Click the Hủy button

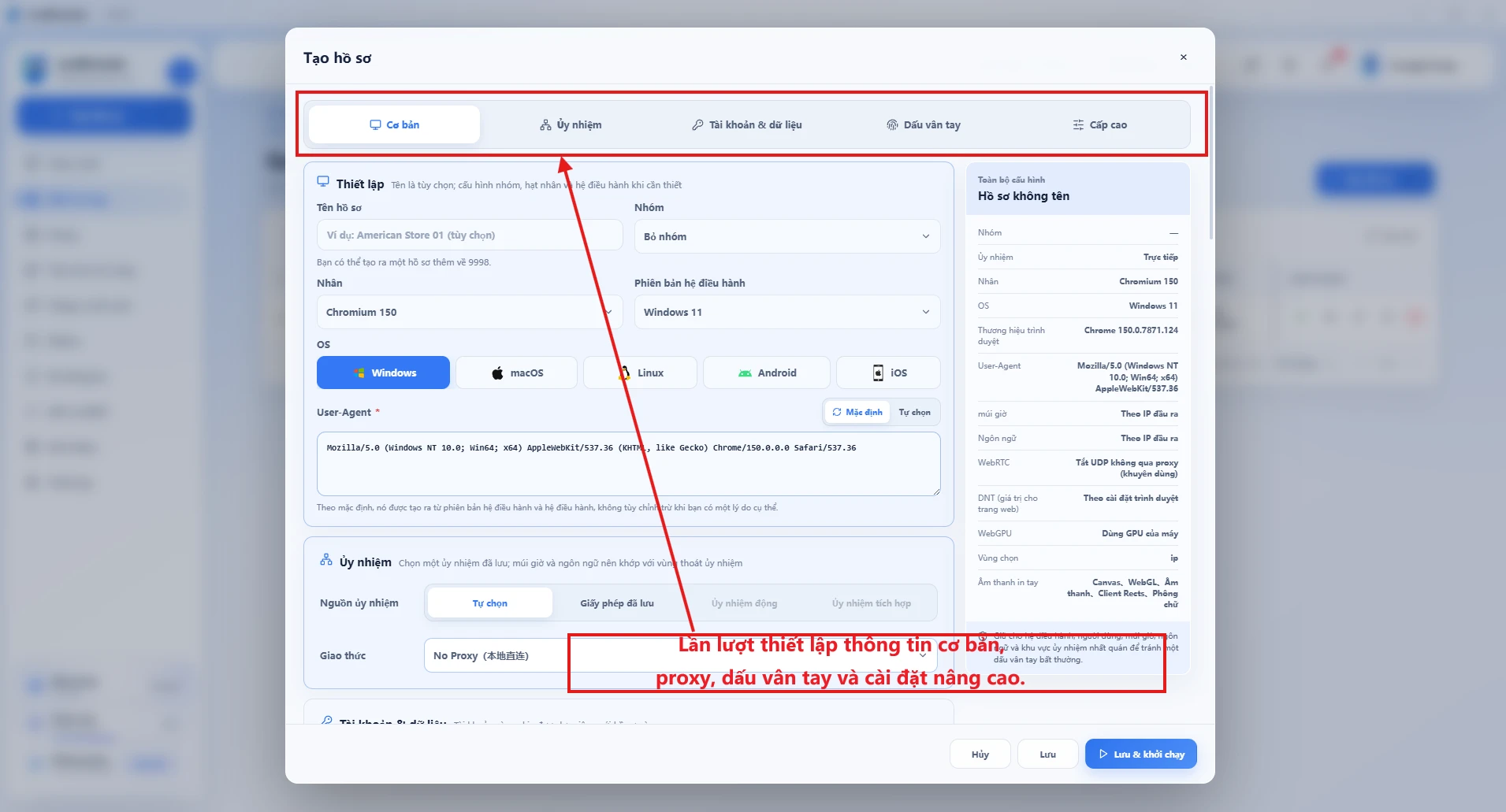(980, 754)
